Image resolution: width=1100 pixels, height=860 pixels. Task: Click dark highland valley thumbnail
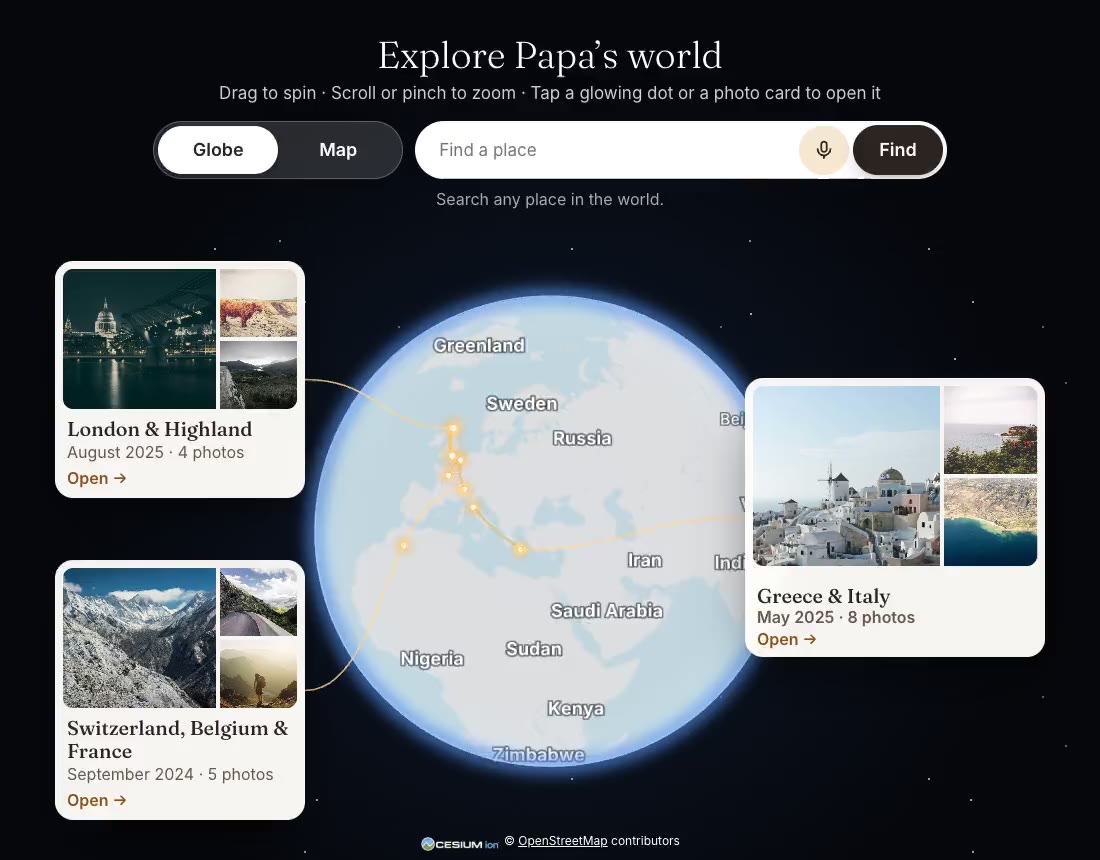pos(258,375)
